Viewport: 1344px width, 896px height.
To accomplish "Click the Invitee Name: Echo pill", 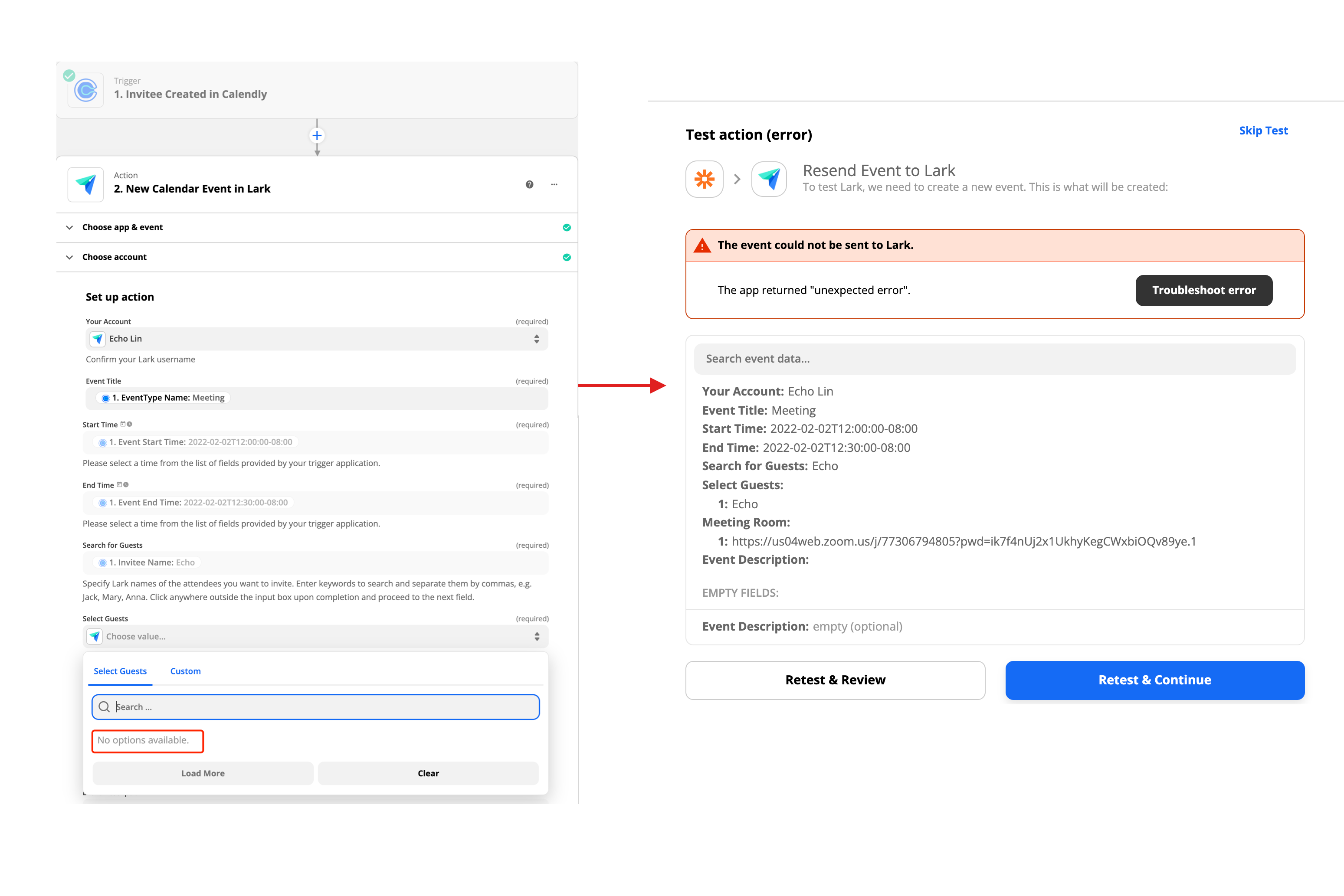I will (147, 563).
